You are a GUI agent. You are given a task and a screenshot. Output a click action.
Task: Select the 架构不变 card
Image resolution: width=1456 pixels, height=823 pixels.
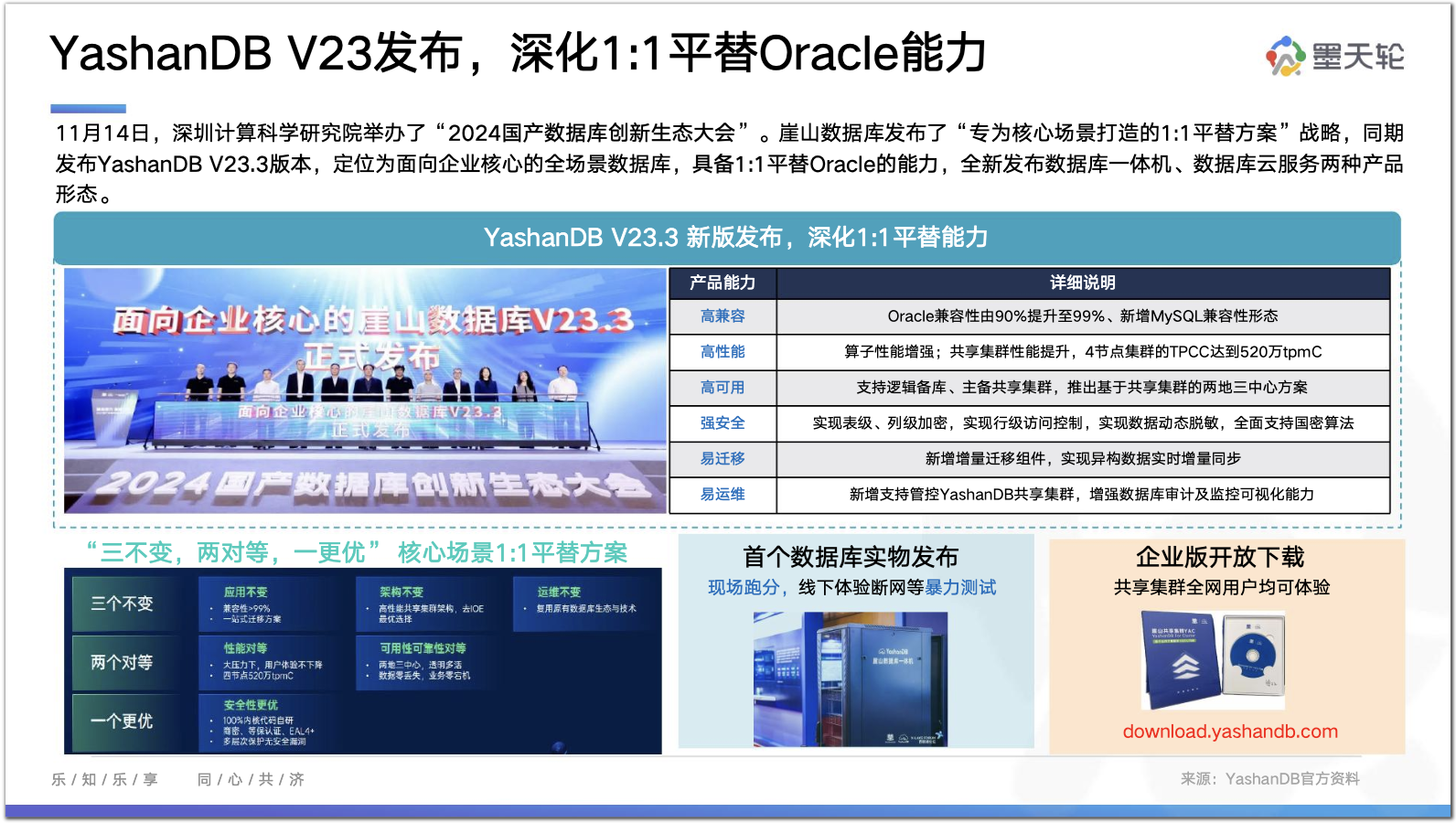coord(430,604)
